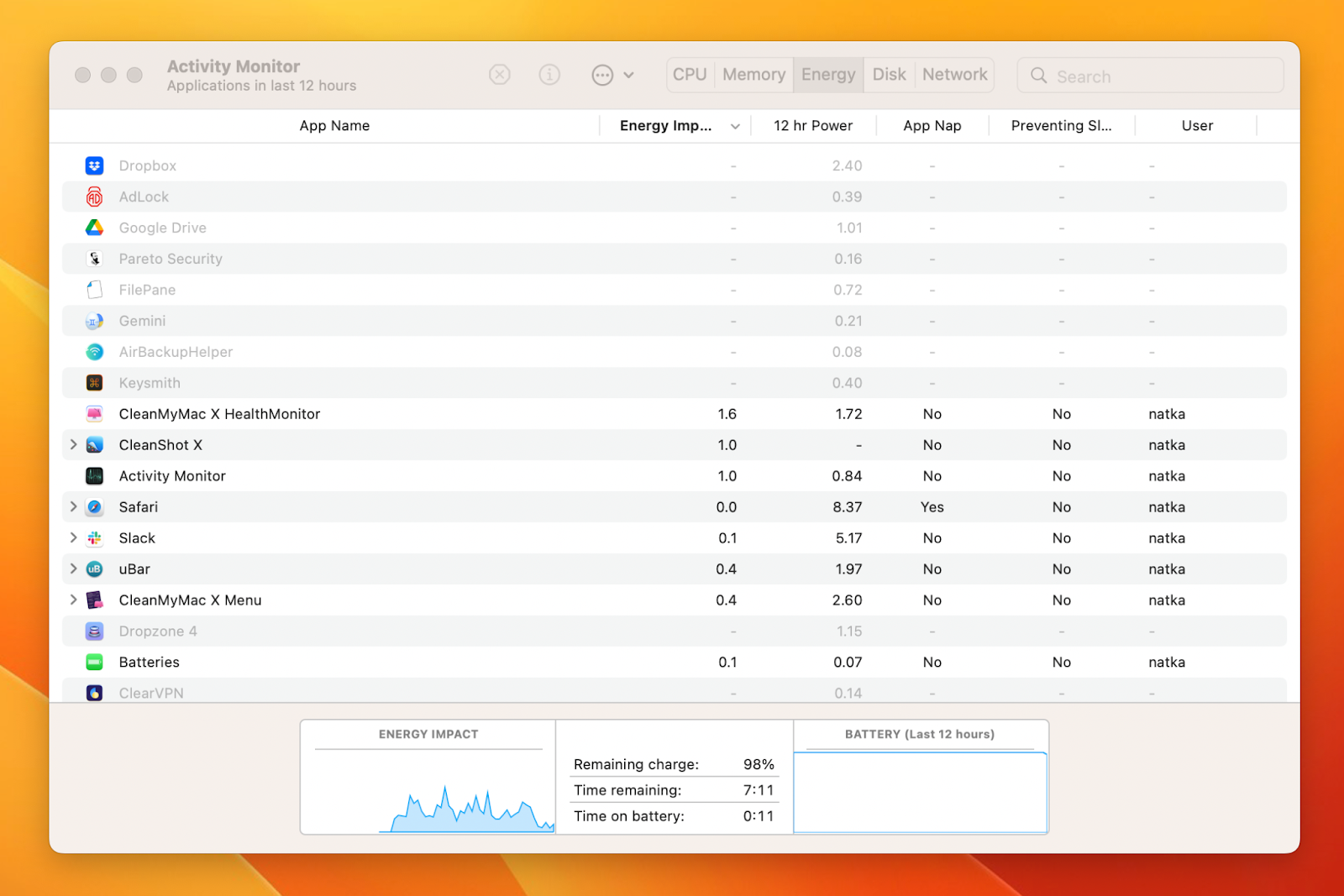This screenshot has width=1344, height=896.
Task: Click the Remaining charge 98% value
Action: 759,764
